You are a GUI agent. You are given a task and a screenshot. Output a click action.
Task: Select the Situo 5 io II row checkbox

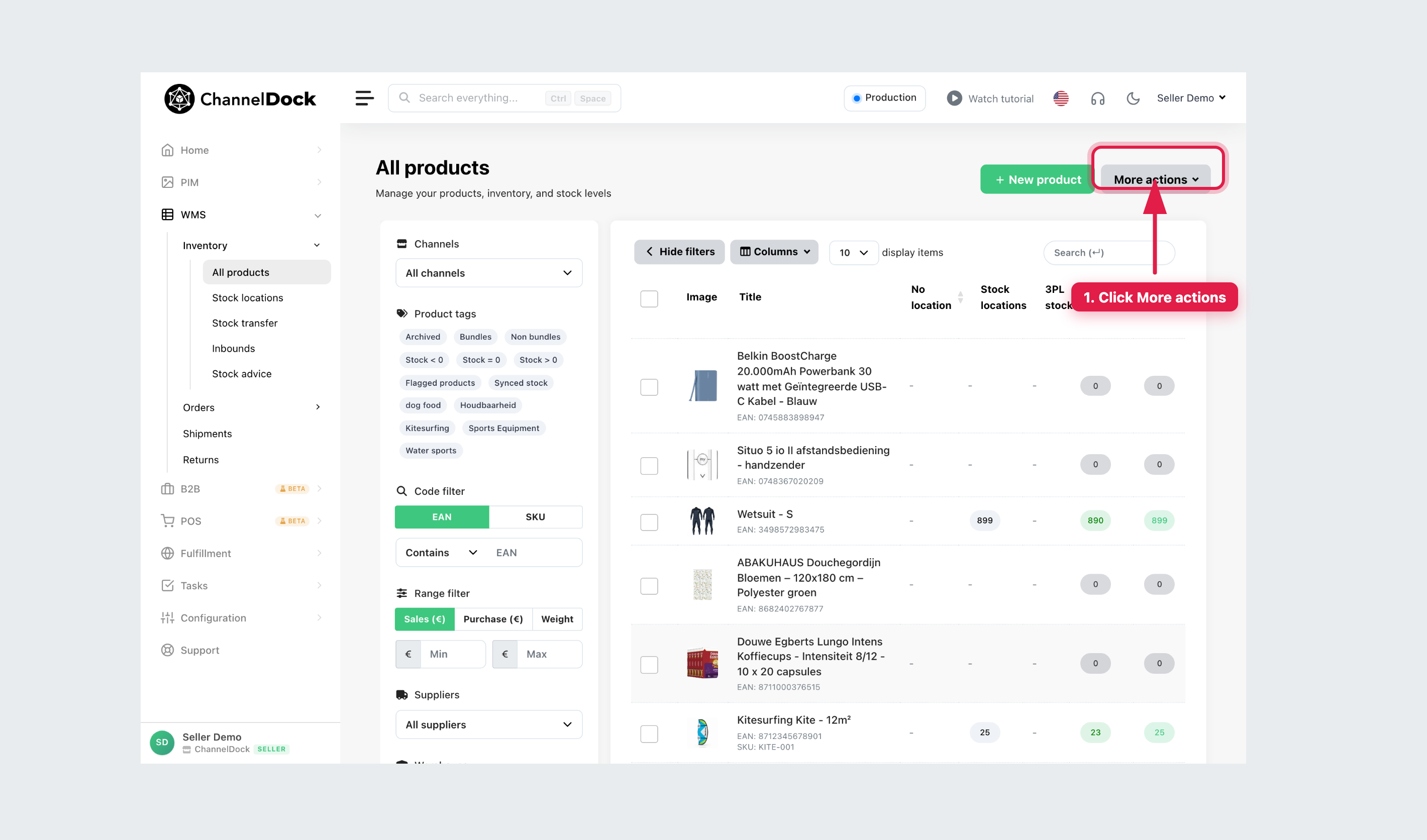click(649, 465)
